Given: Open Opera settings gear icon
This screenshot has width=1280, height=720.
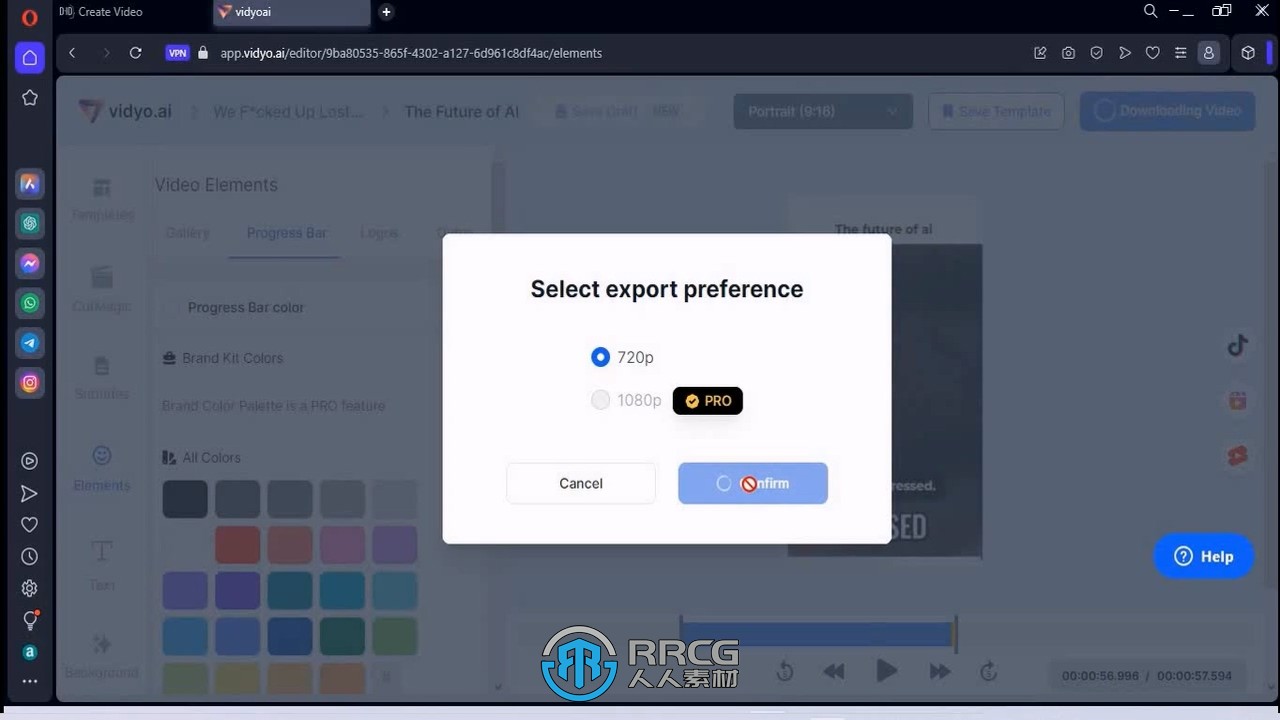Looking at the screenshot, I should click(30, 588).
